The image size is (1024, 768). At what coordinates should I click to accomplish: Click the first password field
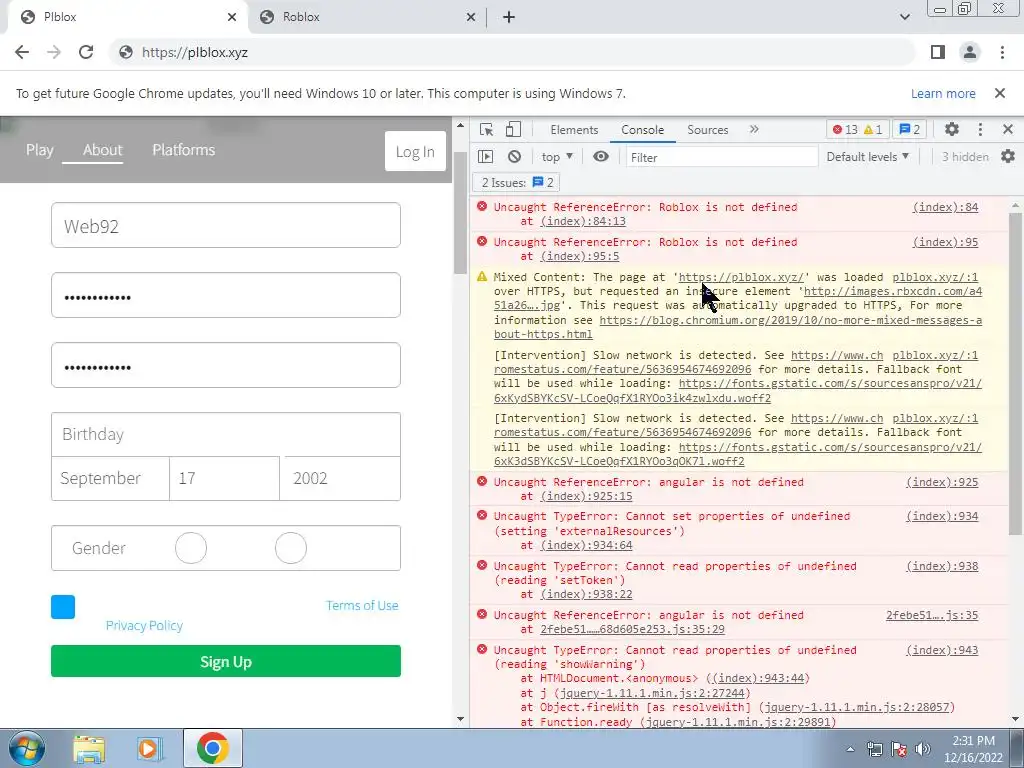point(226,295)
